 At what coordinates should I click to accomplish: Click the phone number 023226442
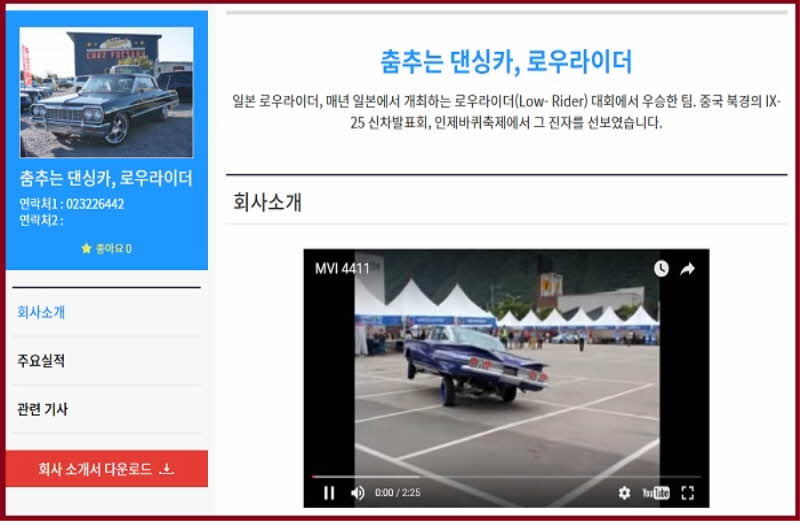pos(95,204)
